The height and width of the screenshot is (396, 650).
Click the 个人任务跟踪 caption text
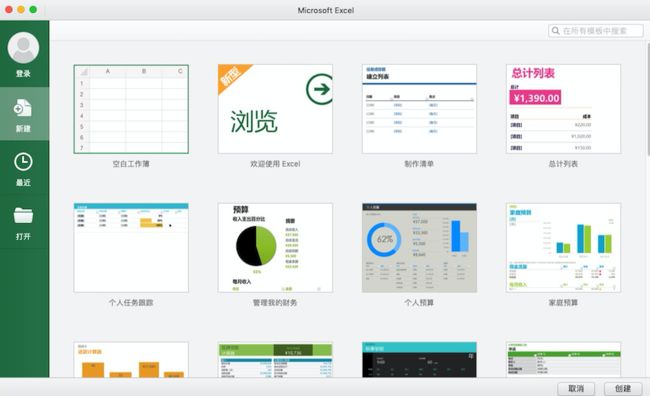[x=131, y=303]
